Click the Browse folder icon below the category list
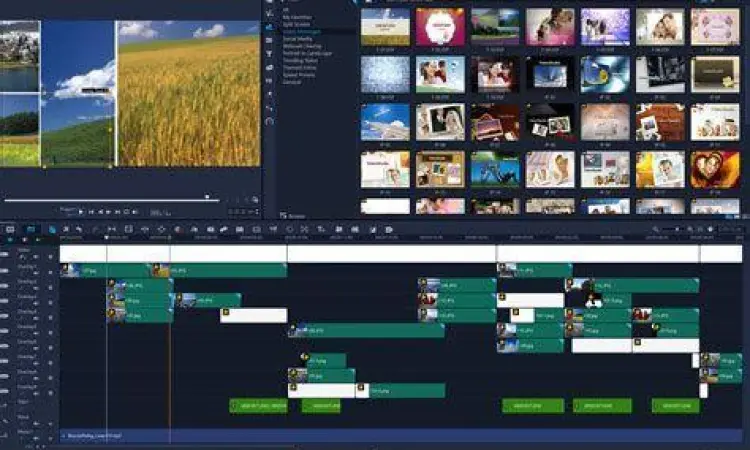 point(283,216)
